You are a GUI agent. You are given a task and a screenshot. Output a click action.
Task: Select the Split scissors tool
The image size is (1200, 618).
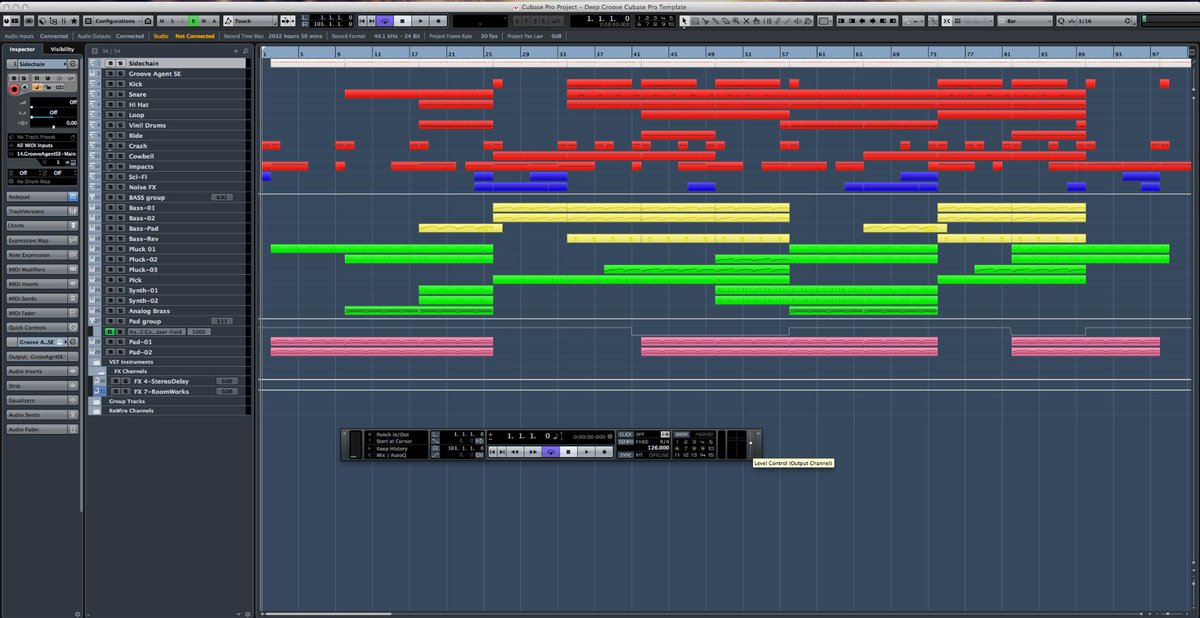tap(706, 20)
